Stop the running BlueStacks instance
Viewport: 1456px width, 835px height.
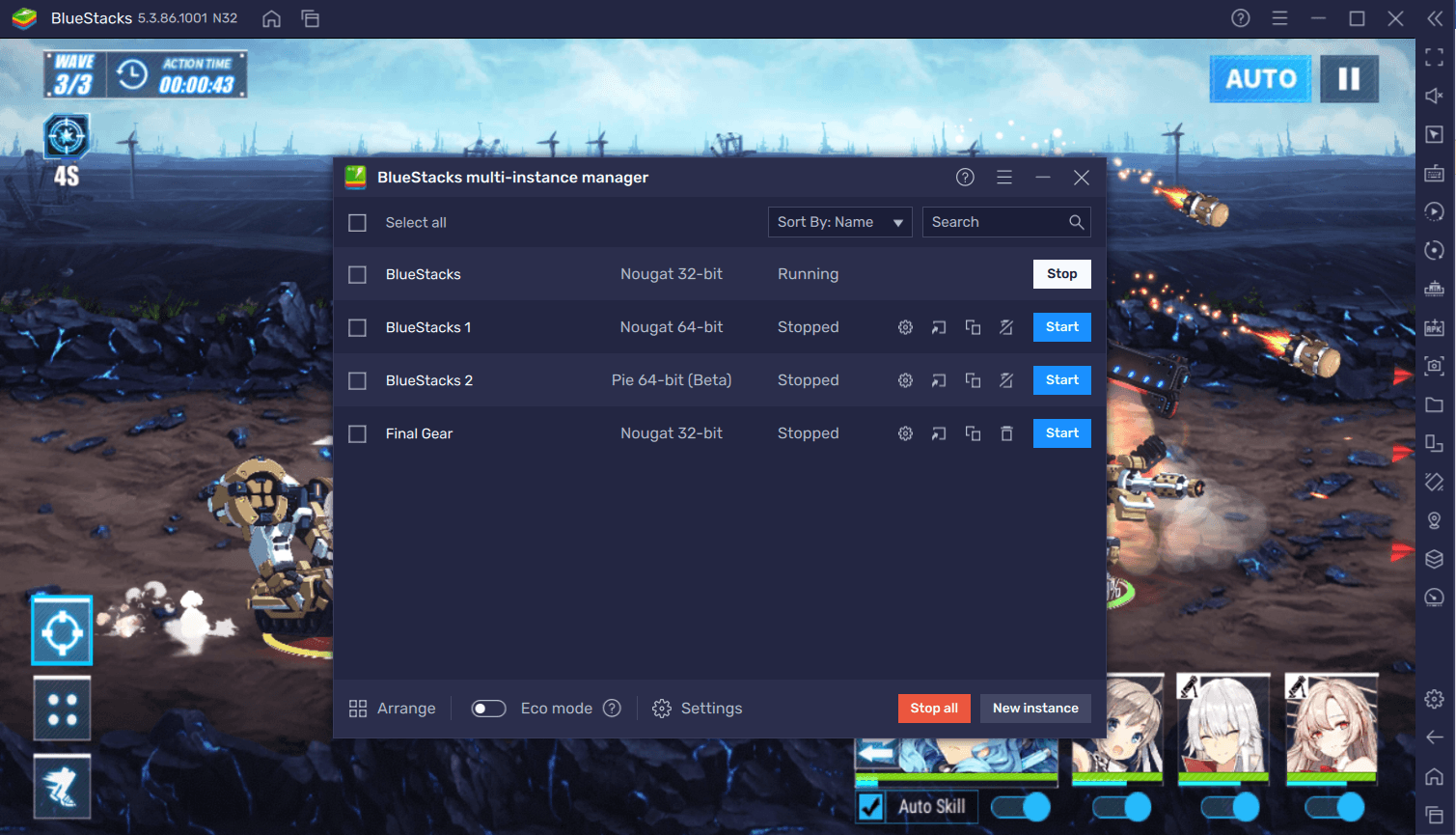pyautogui.click(x=1062, y=274)
